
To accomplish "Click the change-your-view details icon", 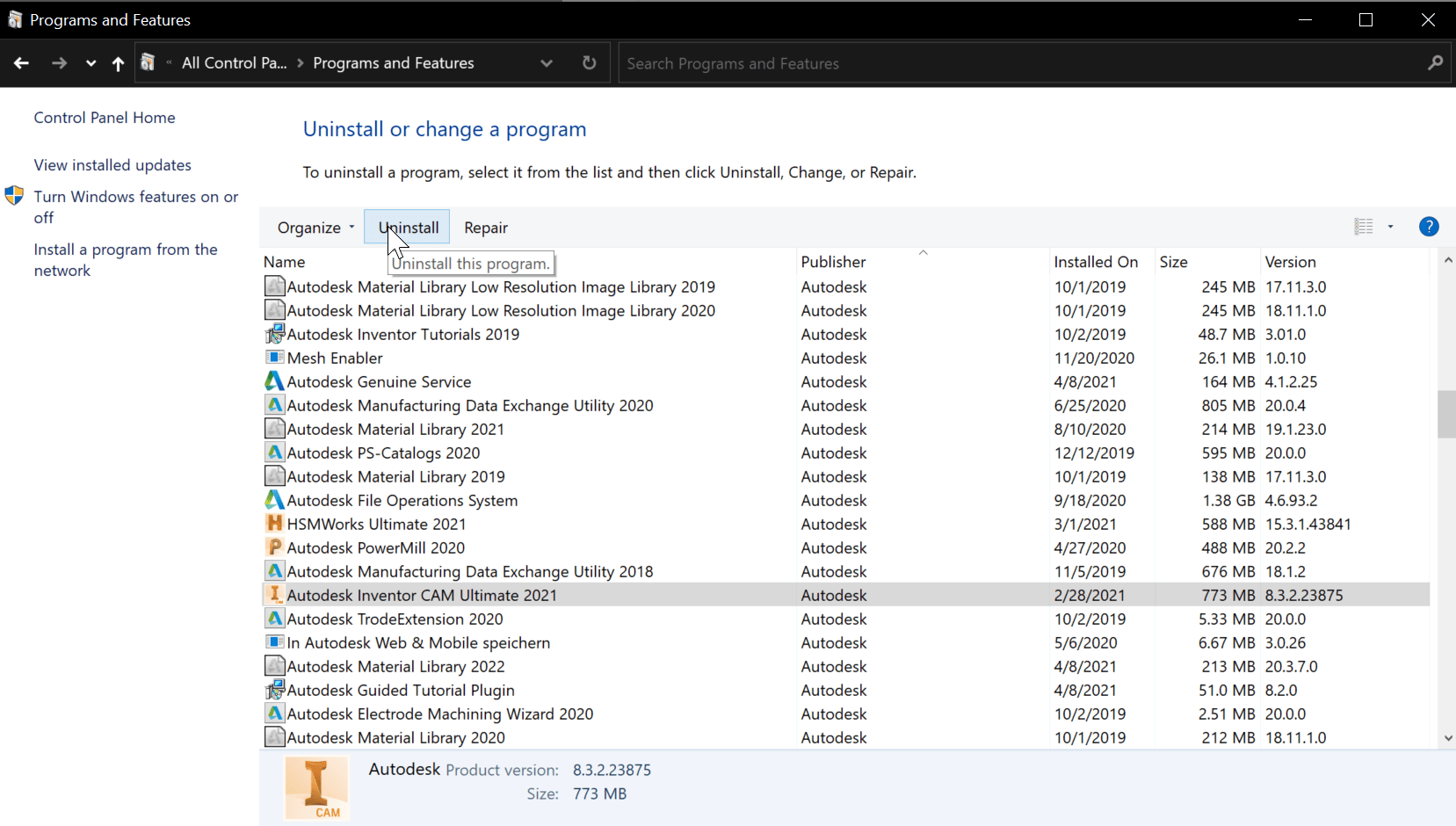I will [x=1364, y=227].
